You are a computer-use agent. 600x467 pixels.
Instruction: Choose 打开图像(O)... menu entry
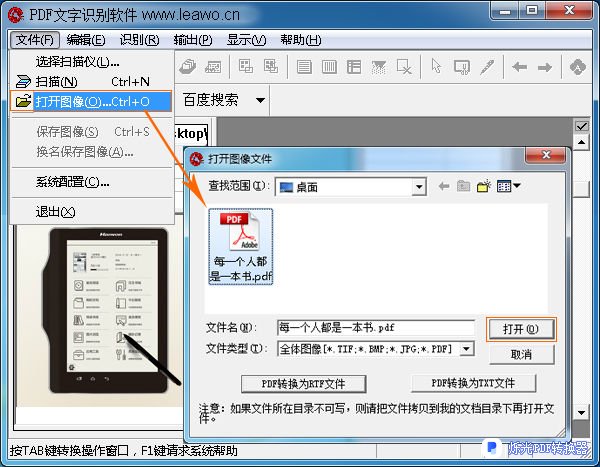pos(91,101)
